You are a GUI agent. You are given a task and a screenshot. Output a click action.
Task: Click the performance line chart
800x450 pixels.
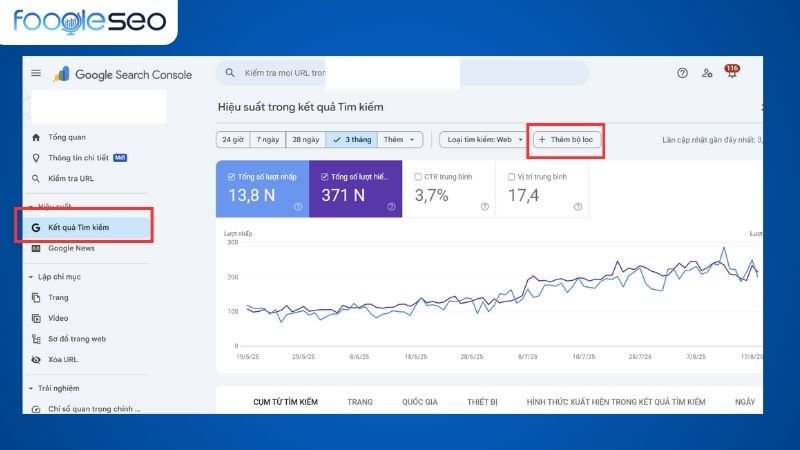click(x=492, y=296)
